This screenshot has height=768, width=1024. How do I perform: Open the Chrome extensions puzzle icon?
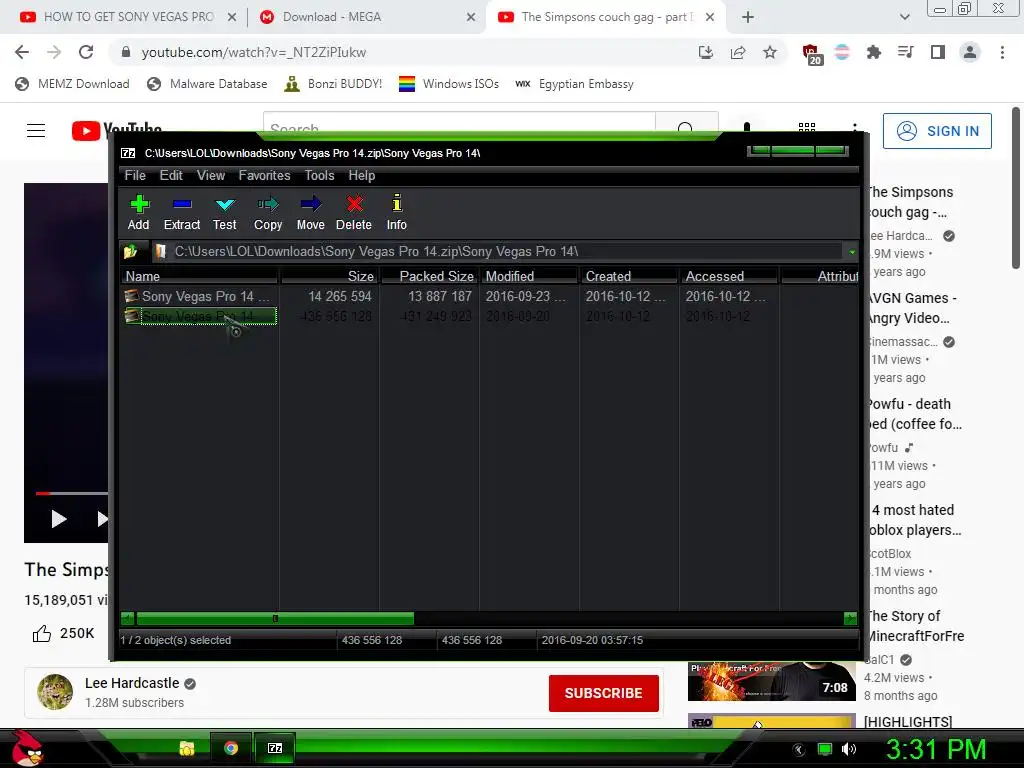pos(874,52)
